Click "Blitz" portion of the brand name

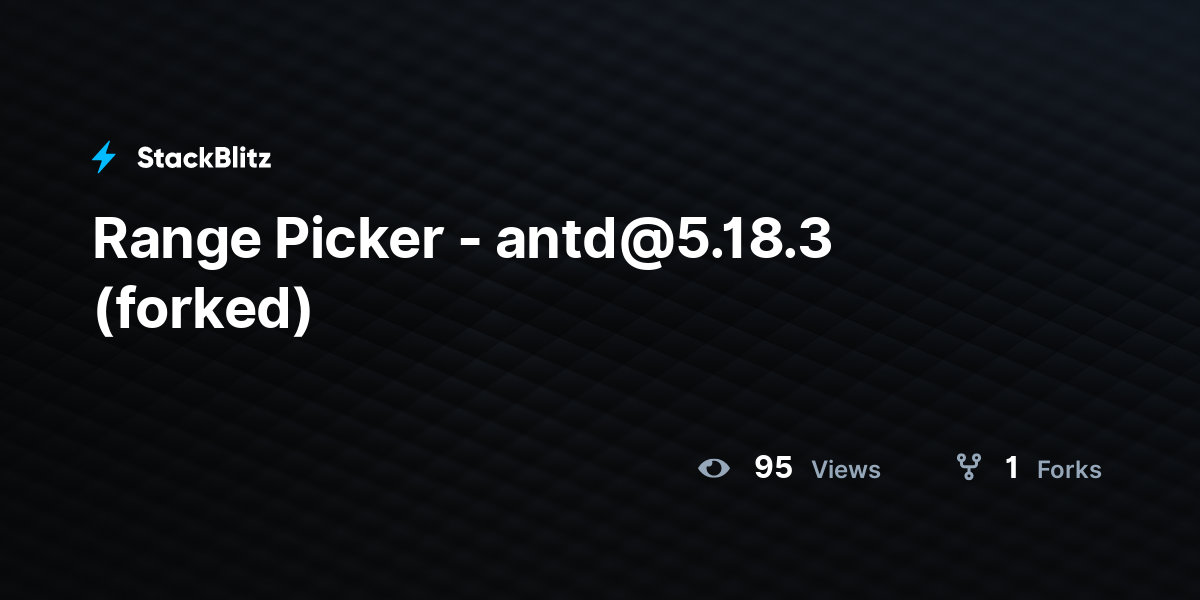pyautogui.click(x=239, y=157)
